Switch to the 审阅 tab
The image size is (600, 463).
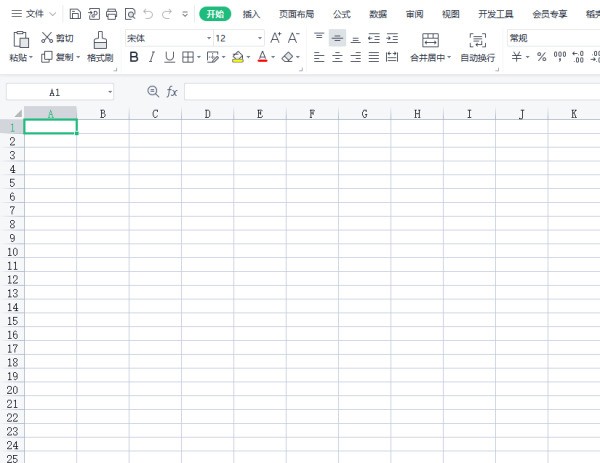(414, 14)
